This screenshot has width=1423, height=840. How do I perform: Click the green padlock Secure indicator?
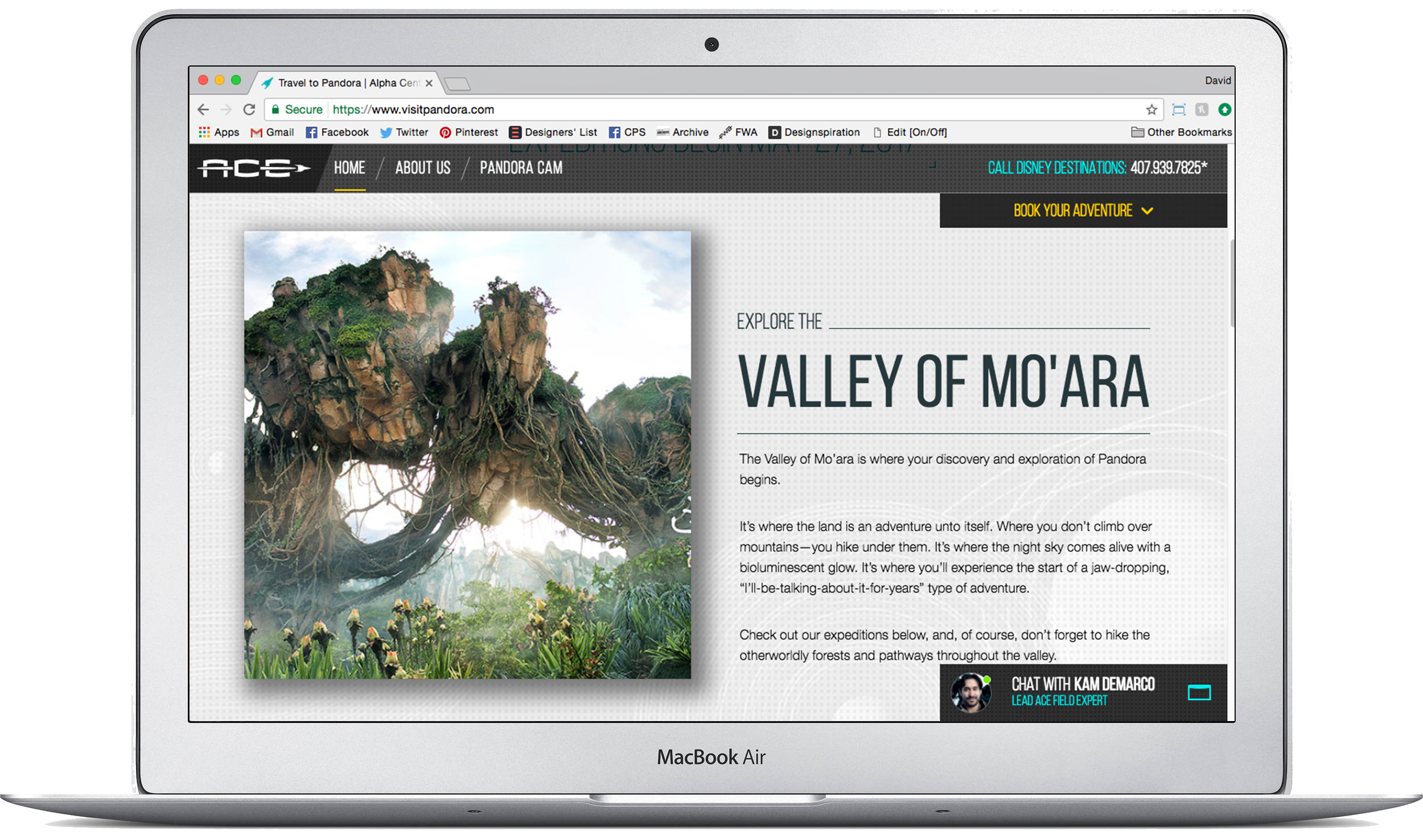tap(297, 109)
